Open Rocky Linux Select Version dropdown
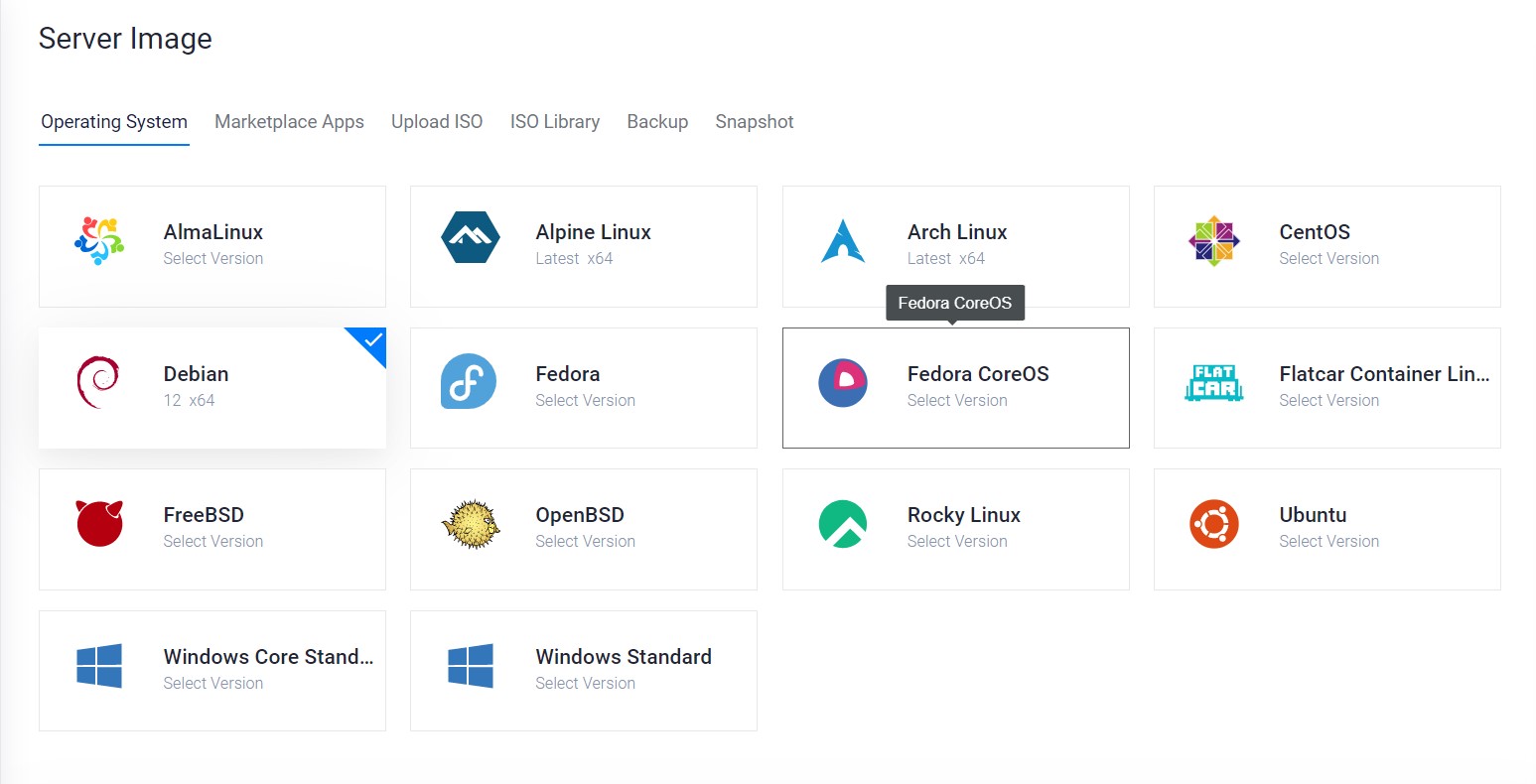The height and width of the screenshot is (784, 1536). (x=957, y=542)
